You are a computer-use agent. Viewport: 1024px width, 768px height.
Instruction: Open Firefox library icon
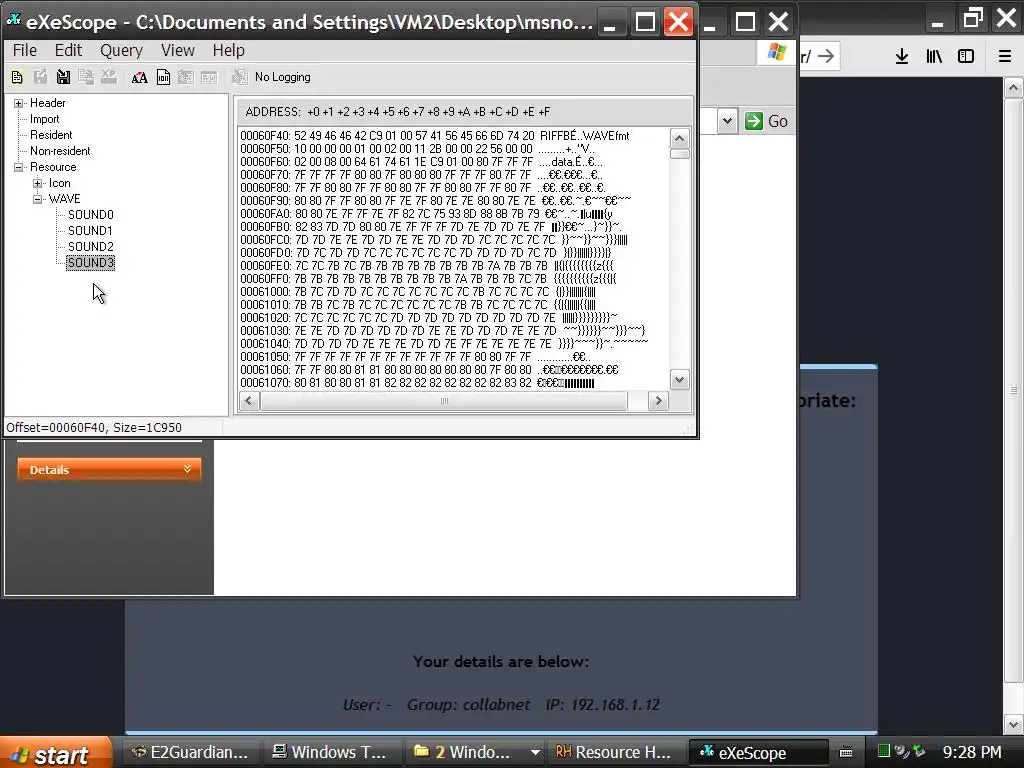934,56
